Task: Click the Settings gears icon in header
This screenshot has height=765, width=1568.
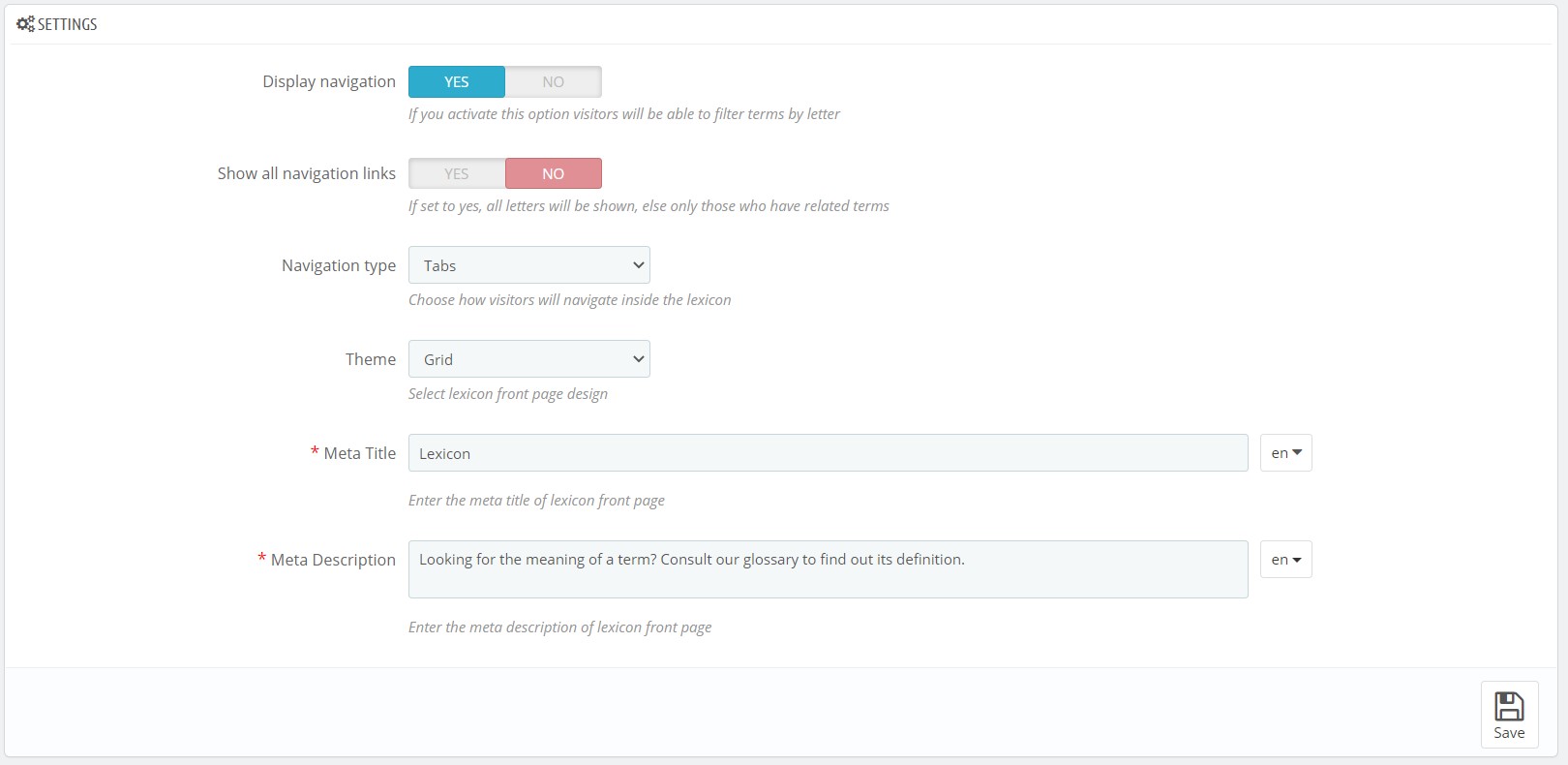Action: (25, 24)
